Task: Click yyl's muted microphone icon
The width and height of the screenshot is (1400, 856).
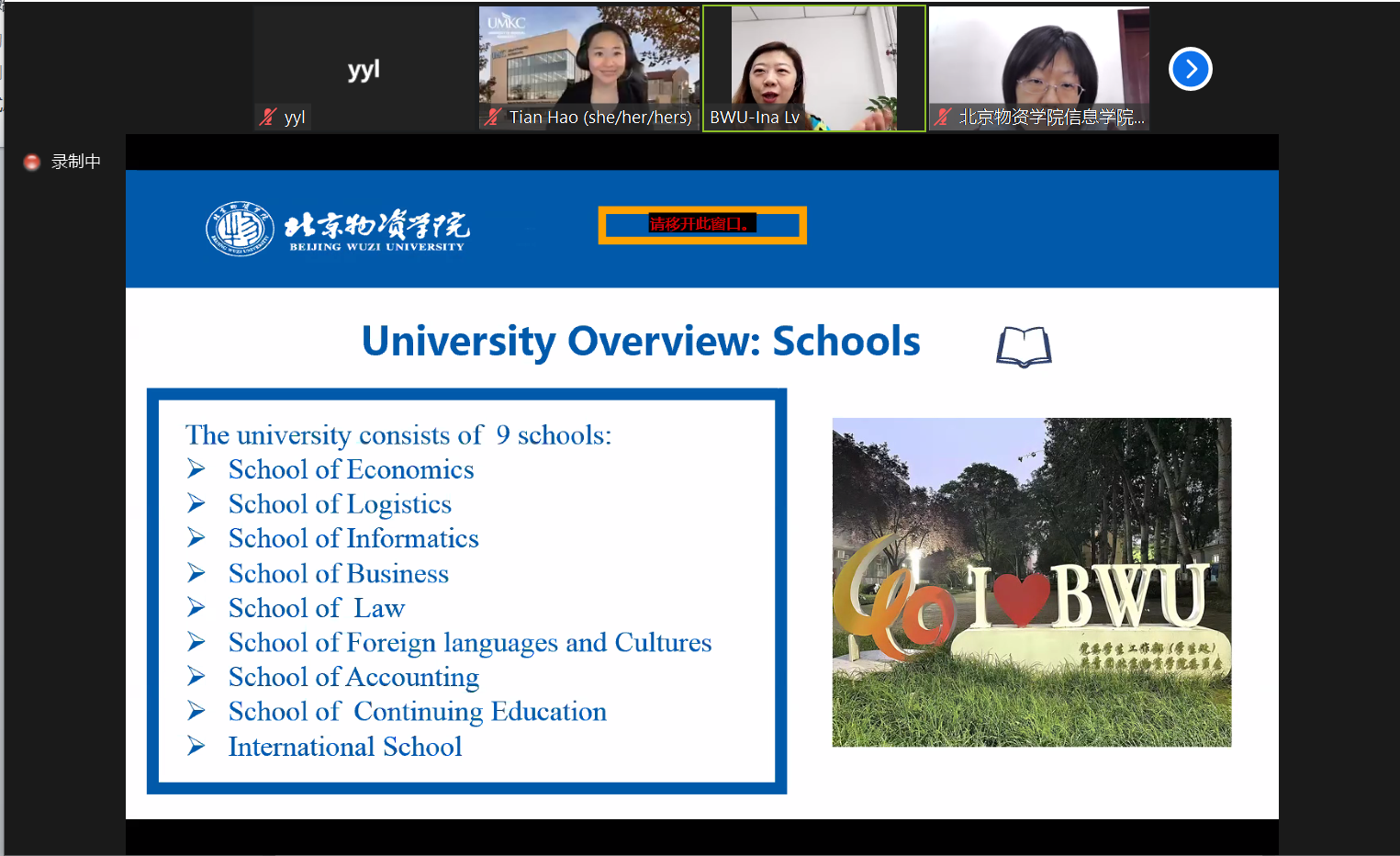Action: 268,117
